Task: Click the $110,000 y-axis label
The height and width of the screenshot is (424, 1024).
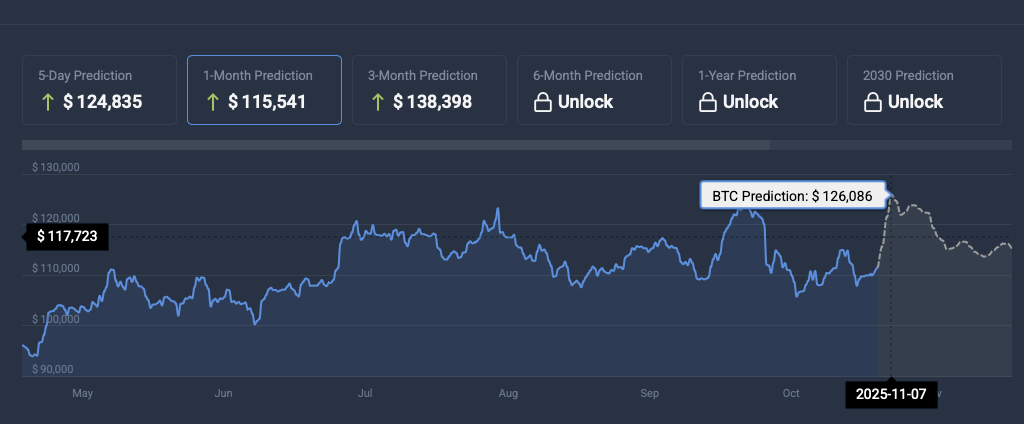Action: [56, 269]
